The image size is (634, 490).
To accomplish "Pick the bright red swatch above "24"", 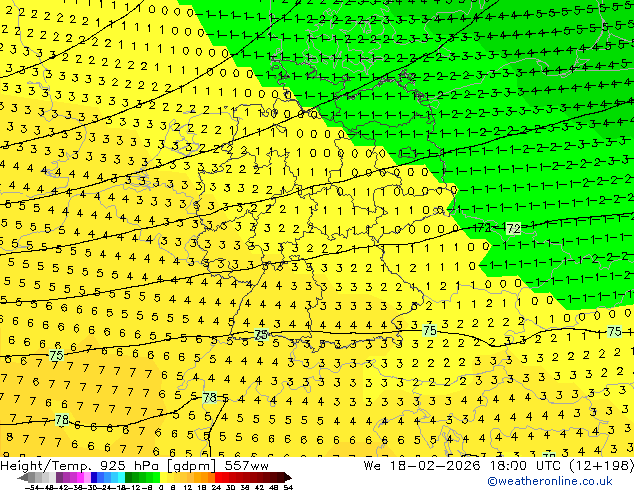I will (x=218, y=477).
